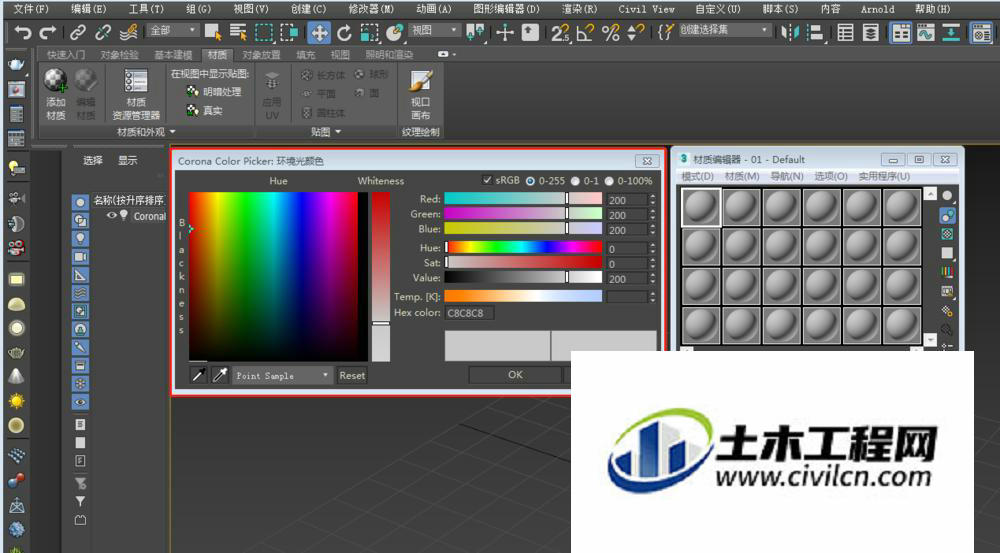1000x553 pixels.
Task: Activate the Select and Scale tool
Action: (x=369, y=33)
